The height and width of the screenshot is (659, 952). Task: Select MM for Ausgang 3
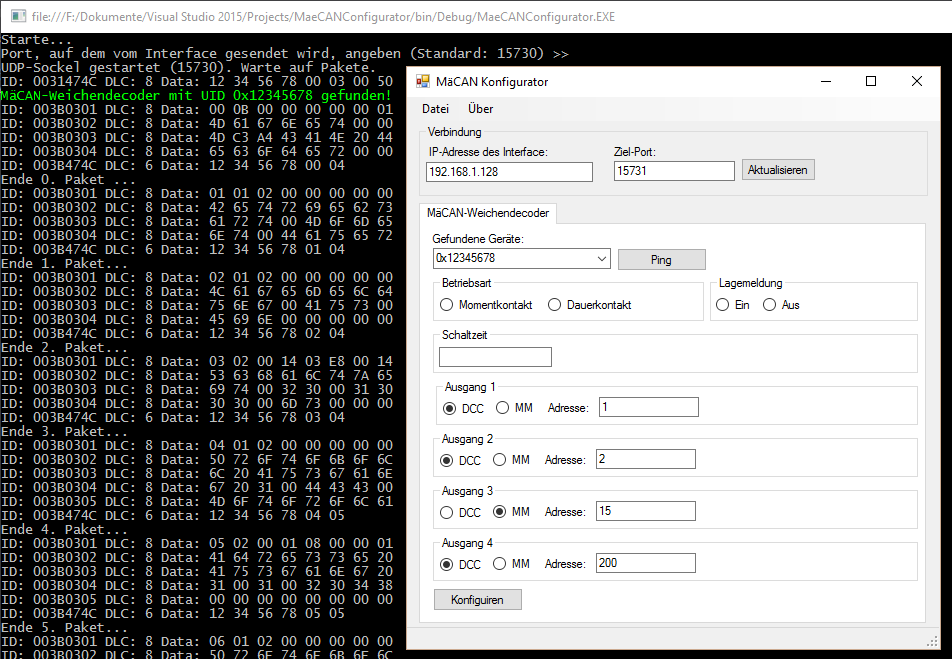coord(511,512)
